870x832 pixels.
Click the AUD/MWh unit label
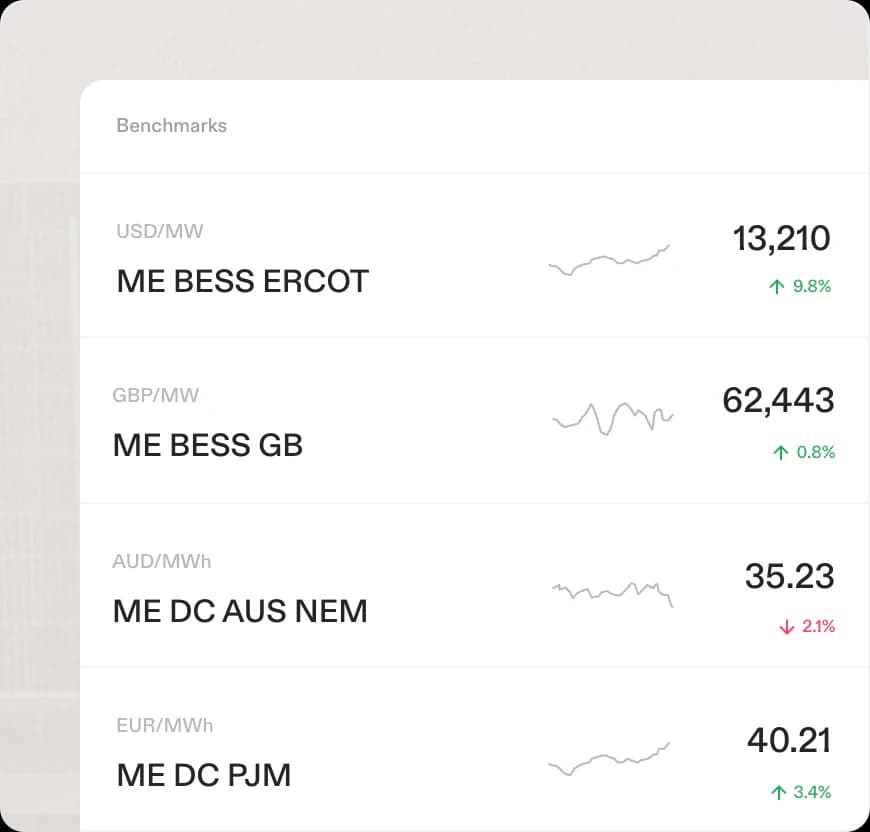tap(161, 561)
